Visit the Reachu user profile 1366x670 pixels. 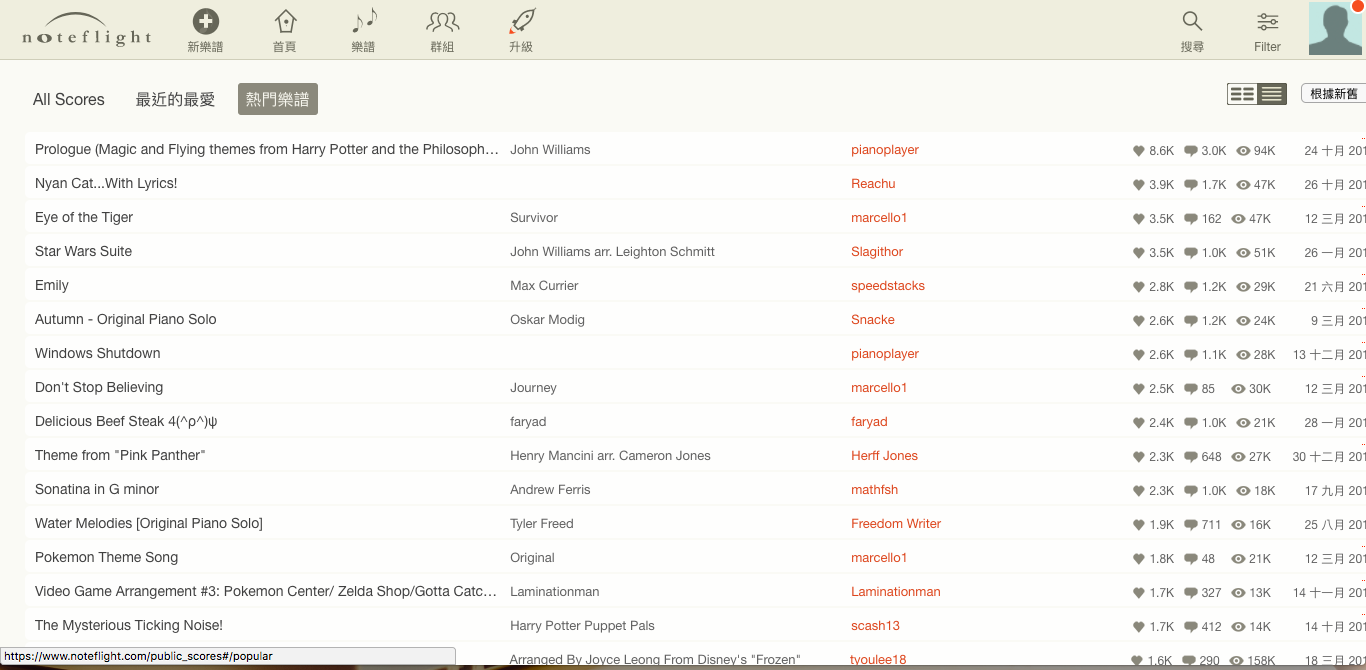(x=873, y=184)
